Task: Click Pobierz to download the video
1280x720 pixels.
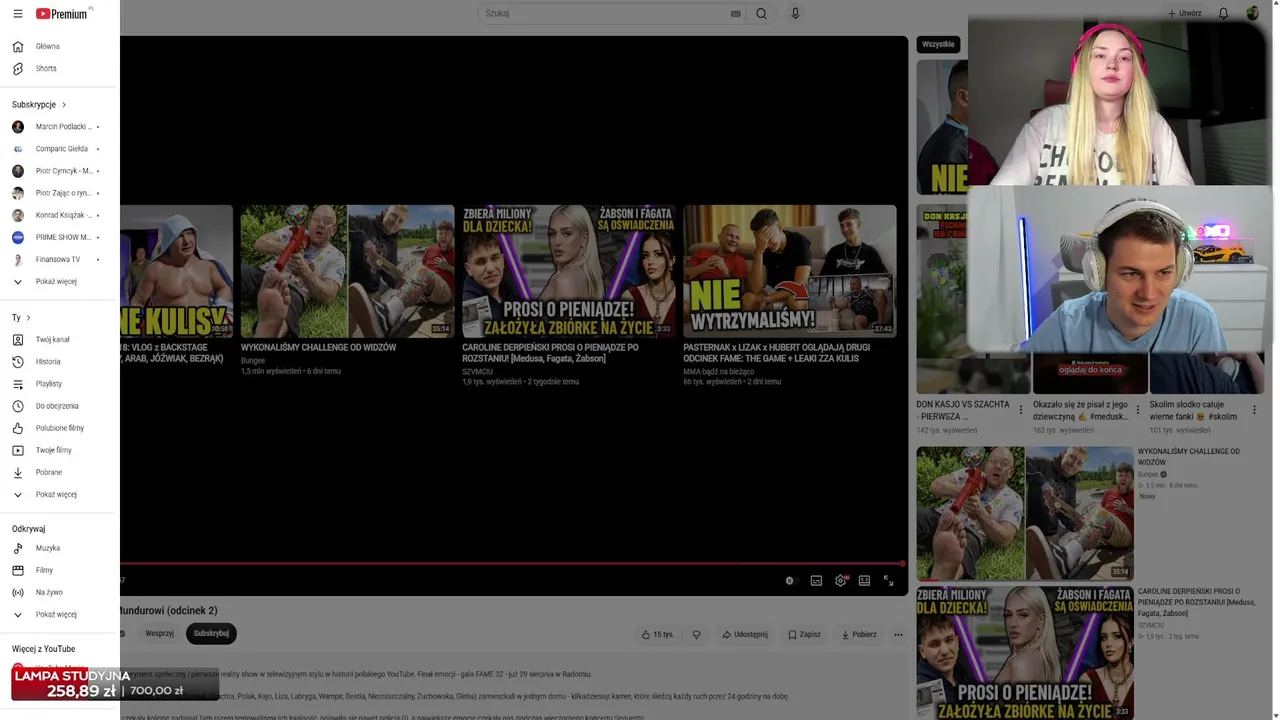Action: click(x=859, y=634)
